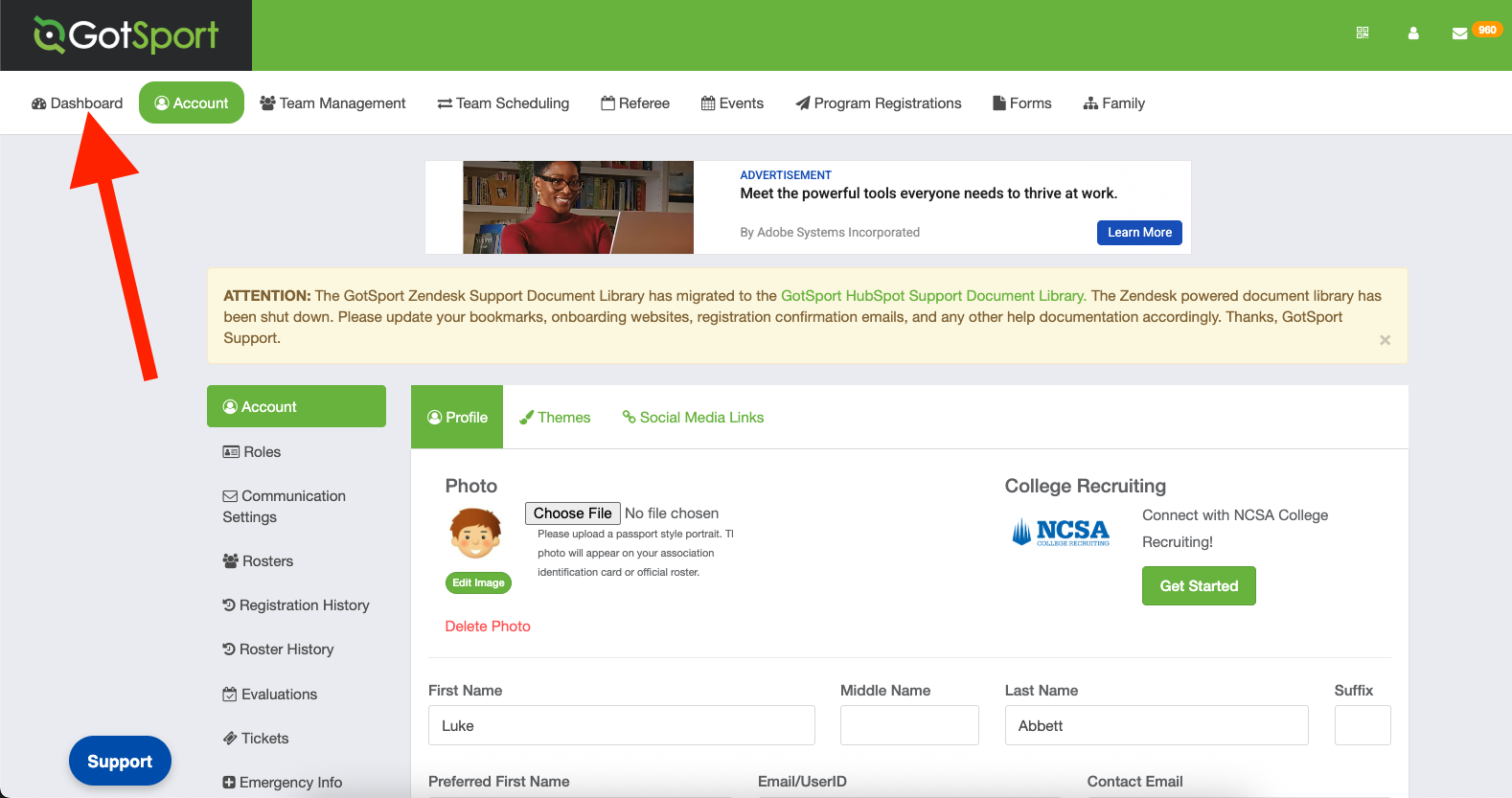Click Learn More in the advertisement

(x=1139, y=233)
